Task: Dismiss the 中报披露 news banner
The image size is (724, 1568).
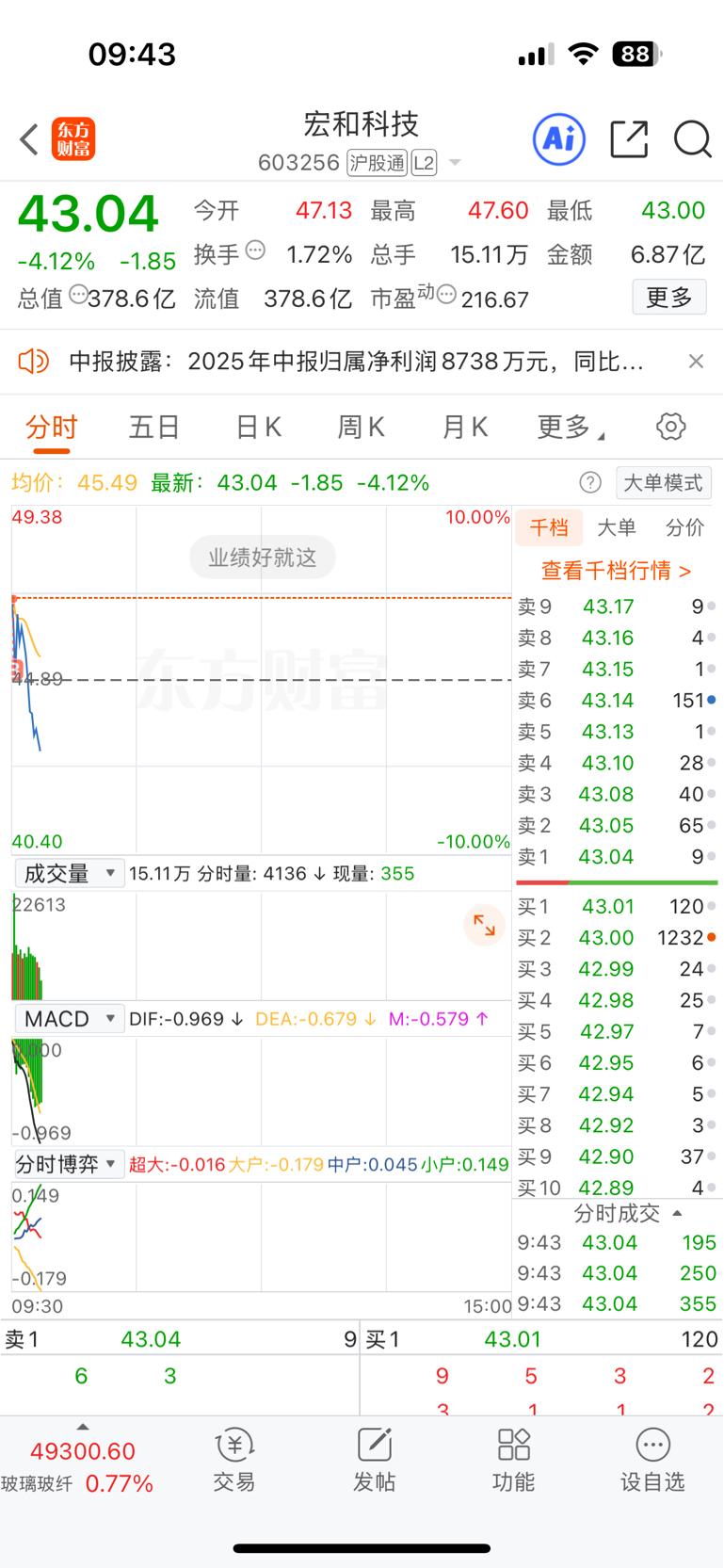Action: [x=696, y=362]
